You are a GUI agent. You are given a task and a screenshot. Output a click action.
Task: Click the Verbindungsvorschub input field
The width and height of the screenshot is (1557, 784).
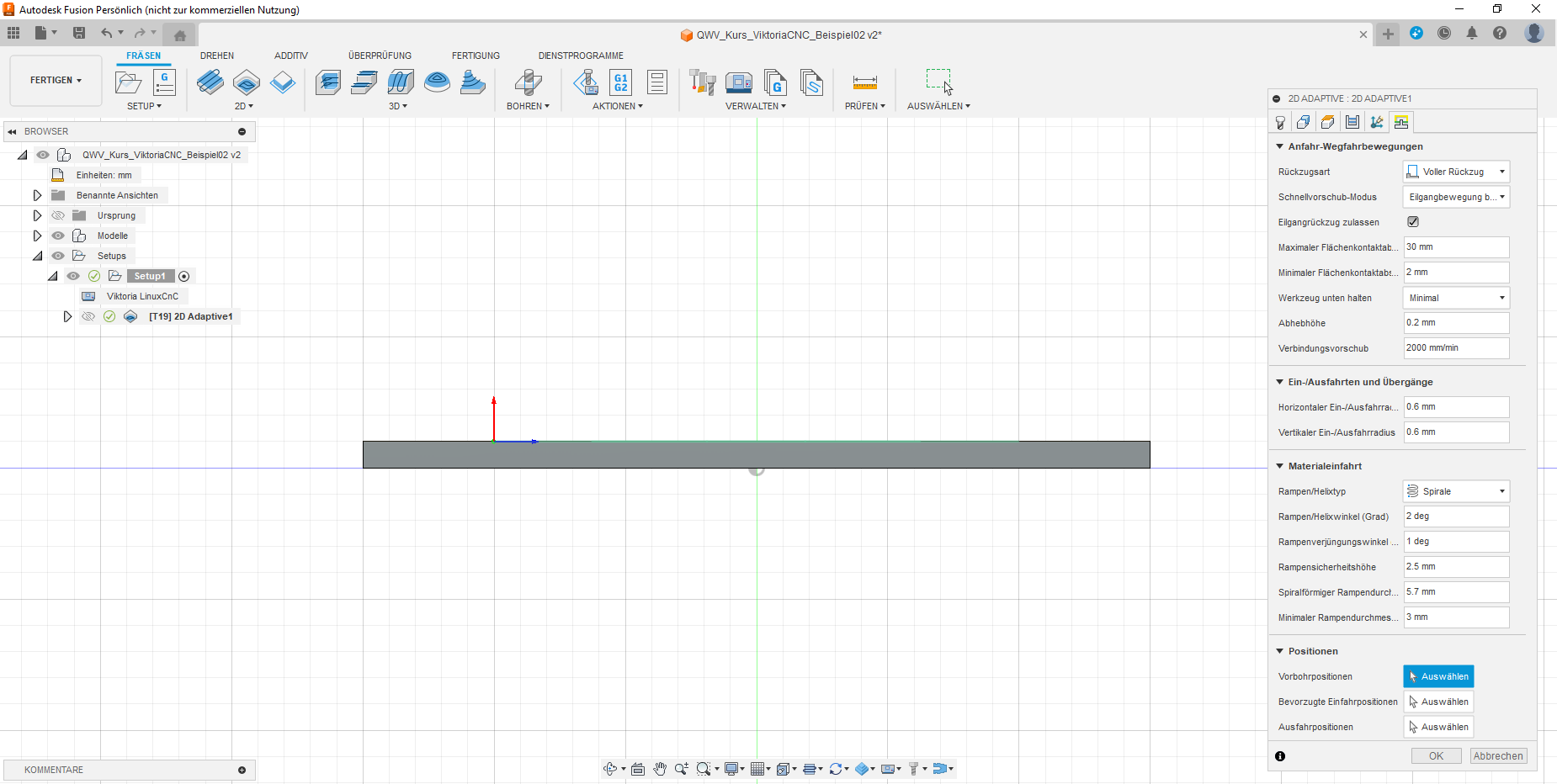pos(1456,348)
